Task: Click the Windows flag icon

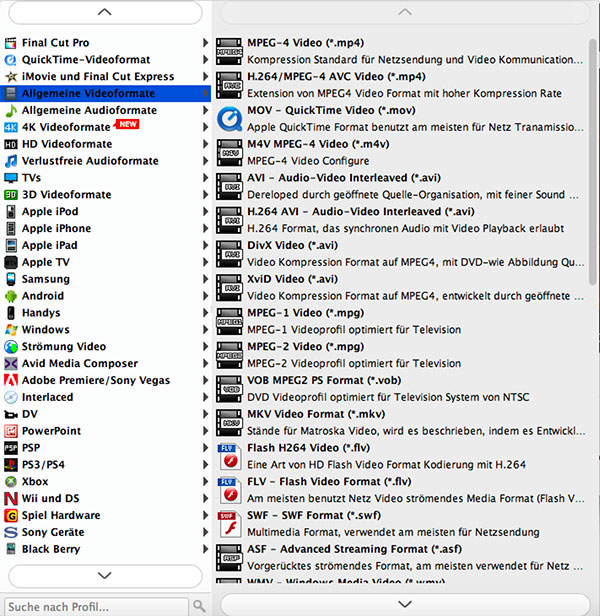Action: coord(11,330)
